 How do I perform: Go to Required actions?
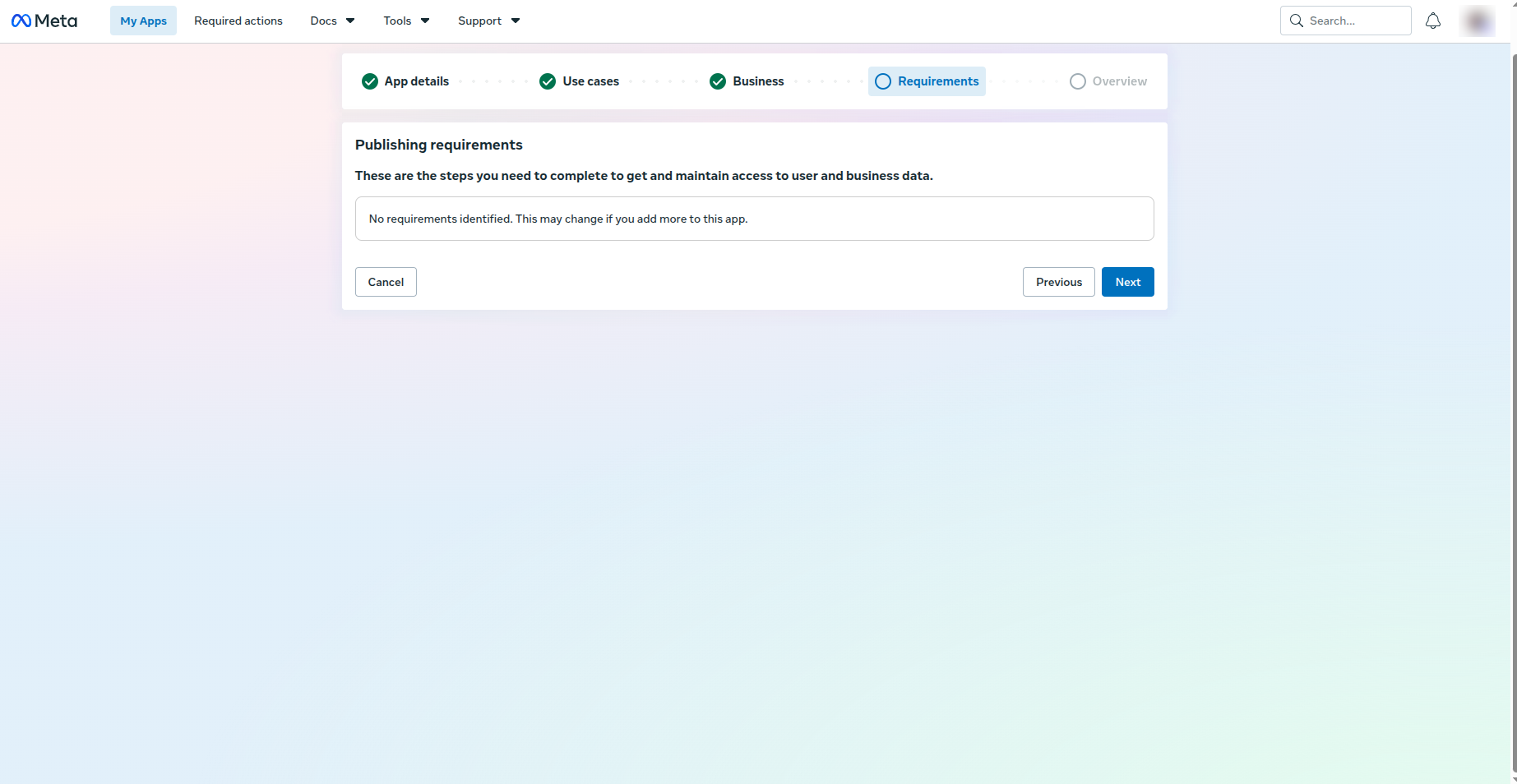coord(238,21)
